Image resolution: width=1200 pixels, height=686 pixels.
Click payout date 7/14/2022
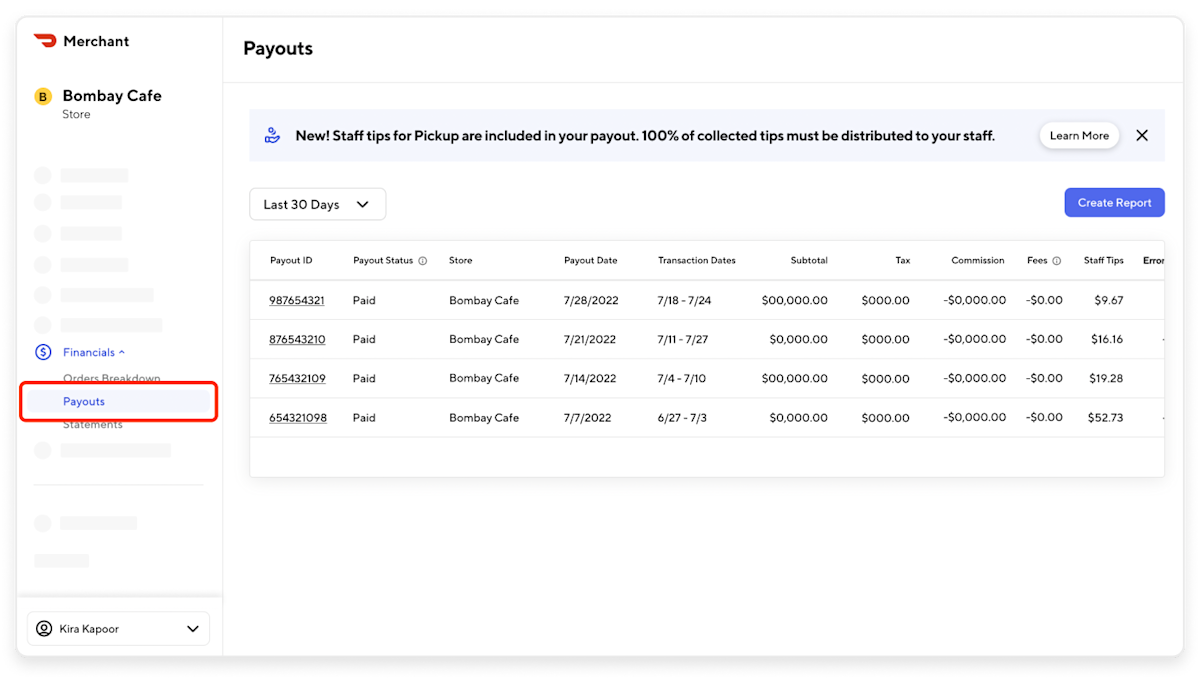point(590,378)
